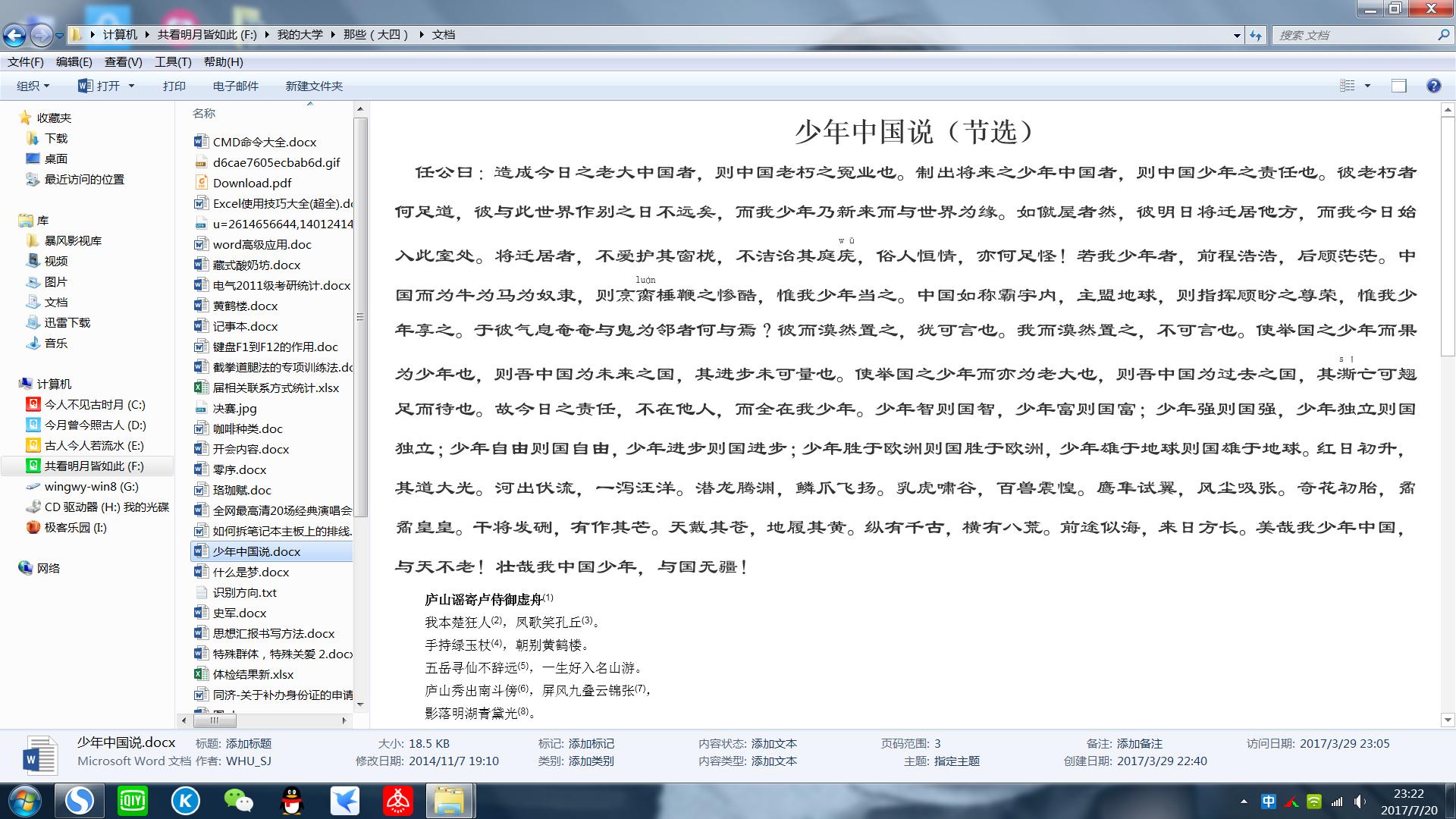Click the Help question mark icon
1456x819 pixels.
point(1433,86)
